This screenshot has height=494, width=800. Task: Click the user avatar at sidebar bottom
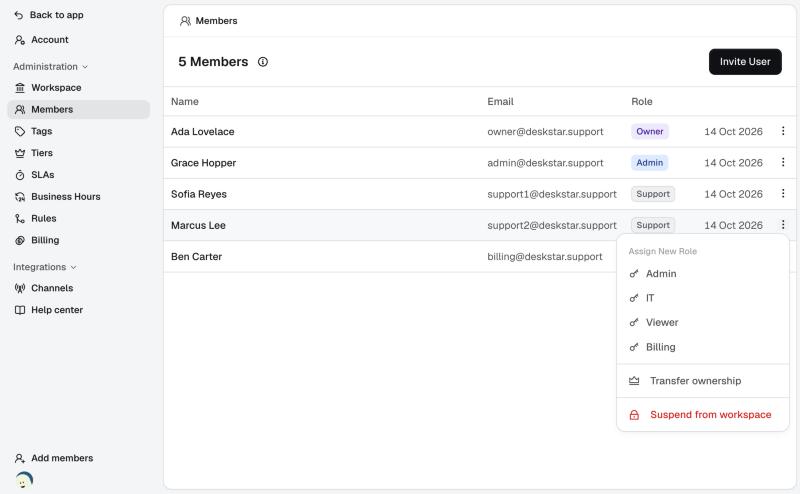pos(24,480)
